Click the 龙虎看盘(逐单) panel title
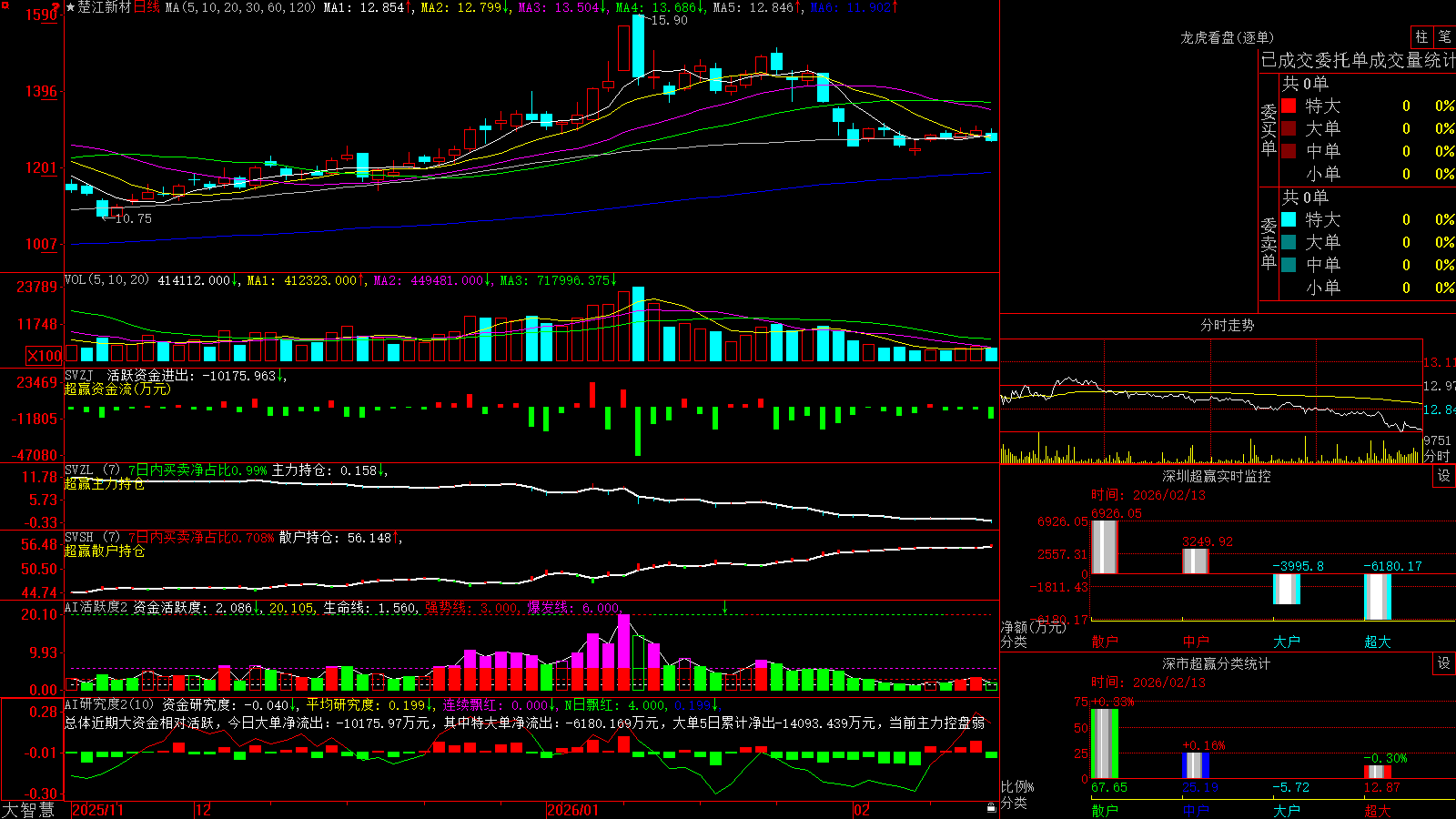1456x819 pixels. tap(1227, 37)
